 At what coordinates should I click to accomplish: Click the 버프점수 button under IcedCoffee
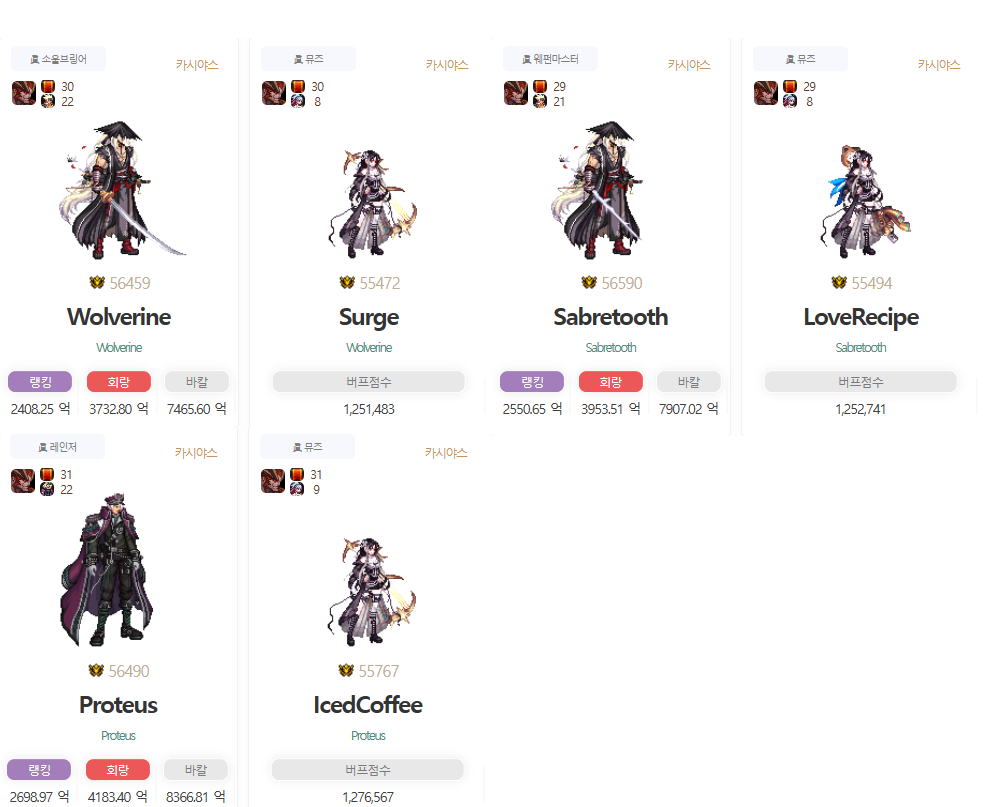(368, 770)
